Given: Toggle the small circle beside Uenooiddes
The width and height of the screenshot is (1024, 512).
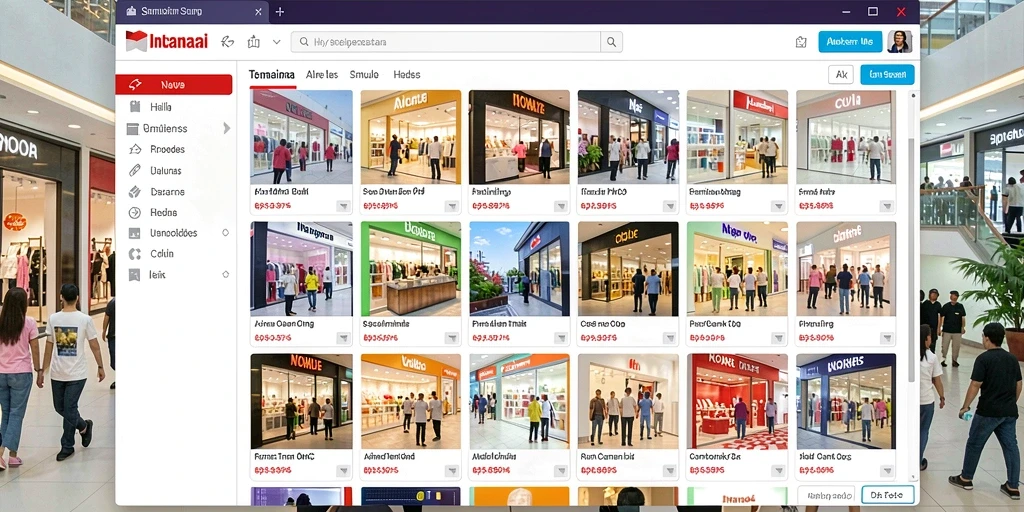Looking at the screenshot, I should pos(225,232).
